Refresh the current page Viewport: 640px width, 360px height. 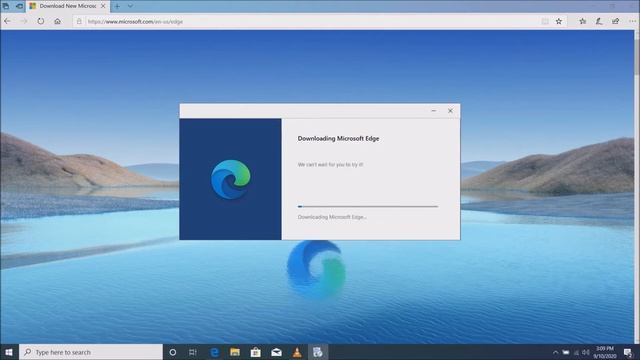(40, 21)
